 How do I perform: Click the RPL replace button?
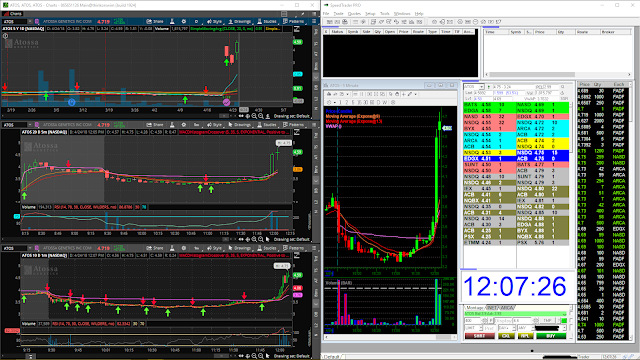coord(525,336)
